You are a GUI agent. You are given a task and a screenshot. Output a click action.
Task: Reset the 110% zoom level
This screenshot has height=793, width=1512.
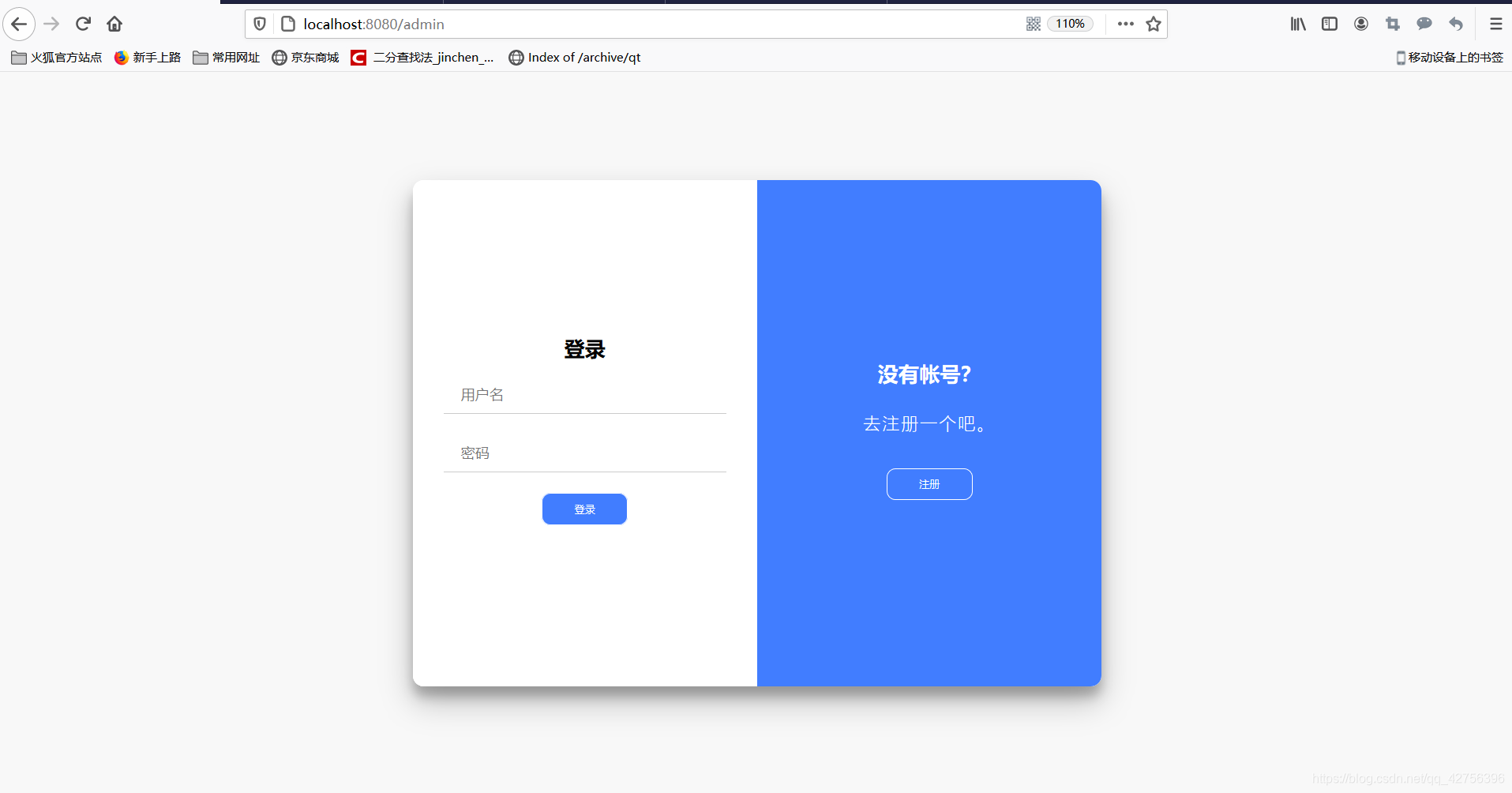click(x=1070, y=24)
